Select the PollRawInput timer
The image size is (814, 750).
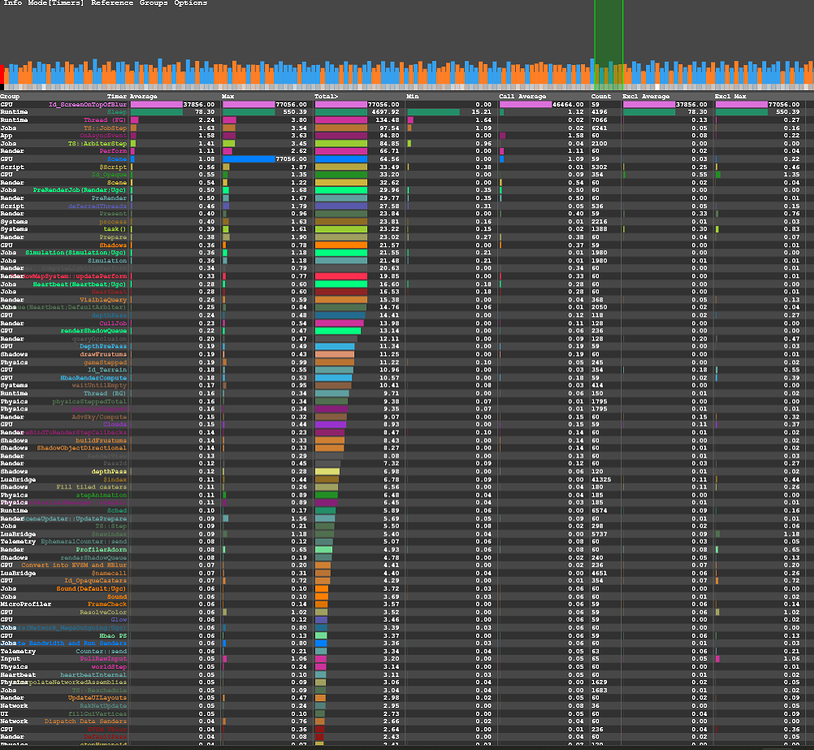tap(103, 659)
